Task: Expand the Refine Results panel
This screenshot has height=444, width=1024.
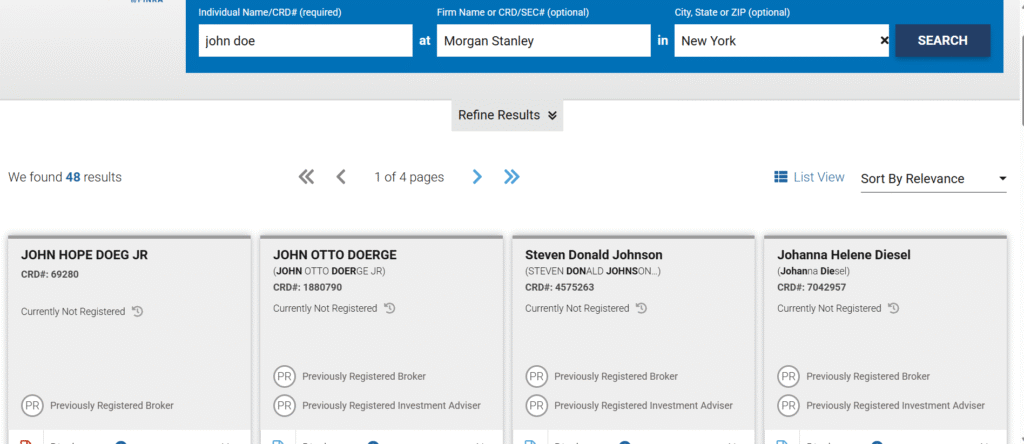Action: click(507, 115)
